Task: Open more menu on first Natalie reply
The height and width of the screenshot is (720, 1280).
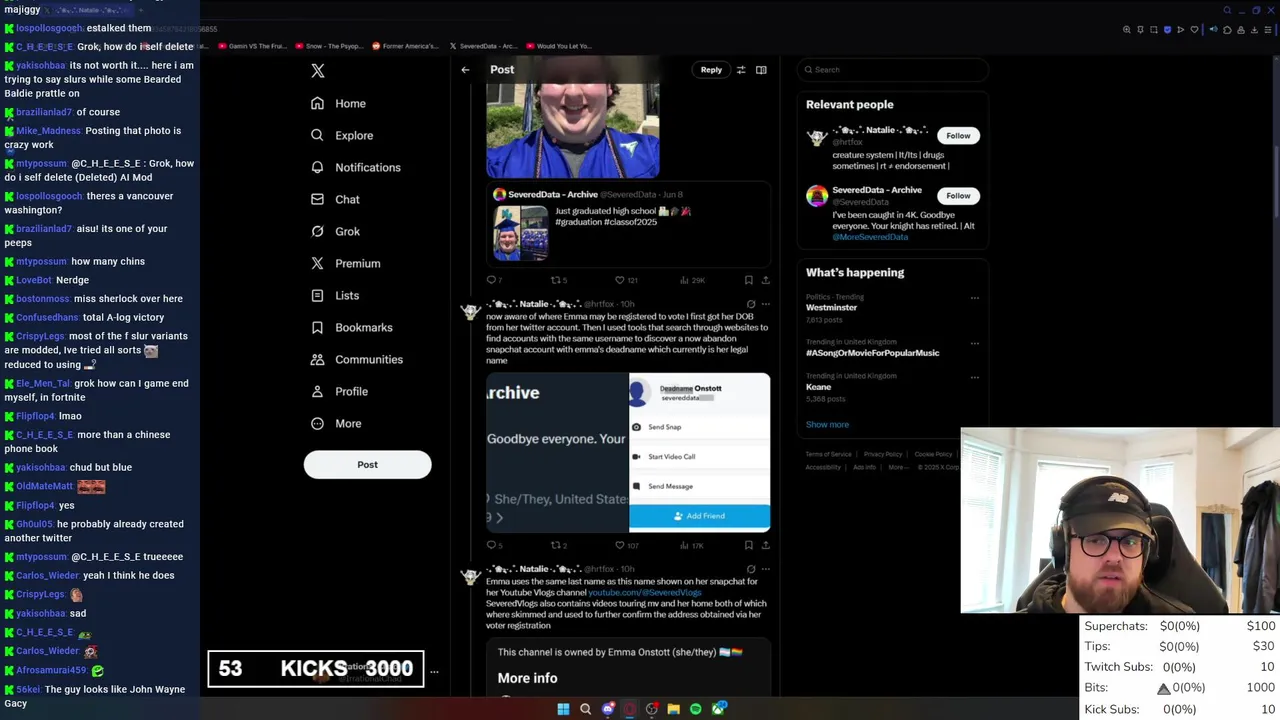Action: coord(766,304)
